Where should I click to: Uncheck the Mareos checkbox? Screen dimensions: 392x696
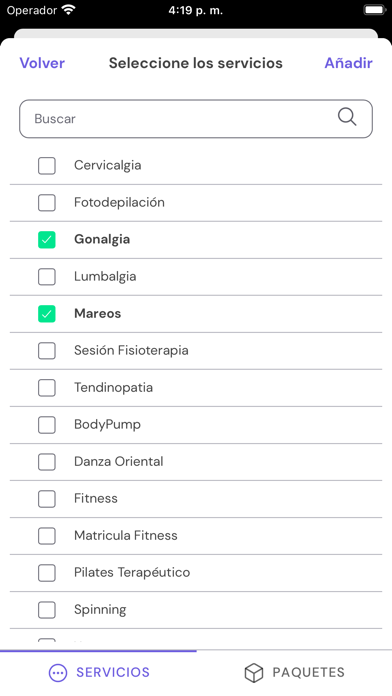point(47,314)
